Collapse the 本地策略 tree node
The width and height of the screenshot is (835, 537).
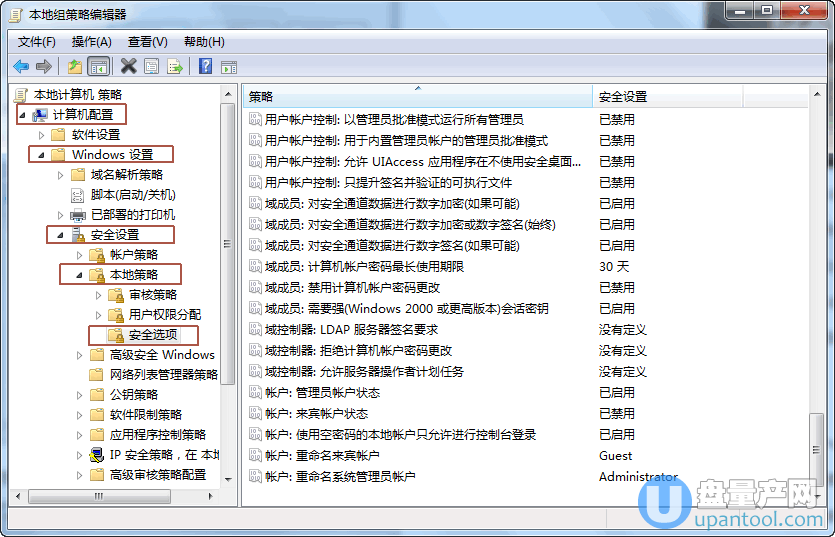pyautogui.click(x=80, y=275)
